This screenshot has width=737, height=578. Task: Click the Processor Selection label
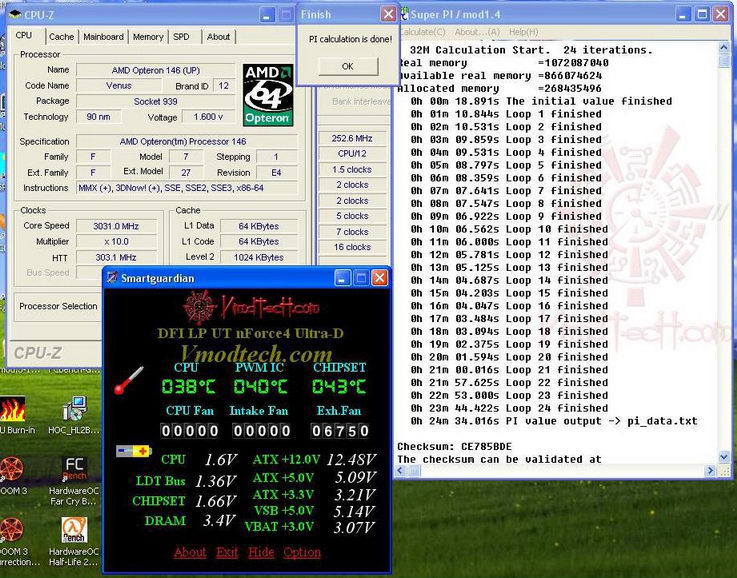point(58,306)
